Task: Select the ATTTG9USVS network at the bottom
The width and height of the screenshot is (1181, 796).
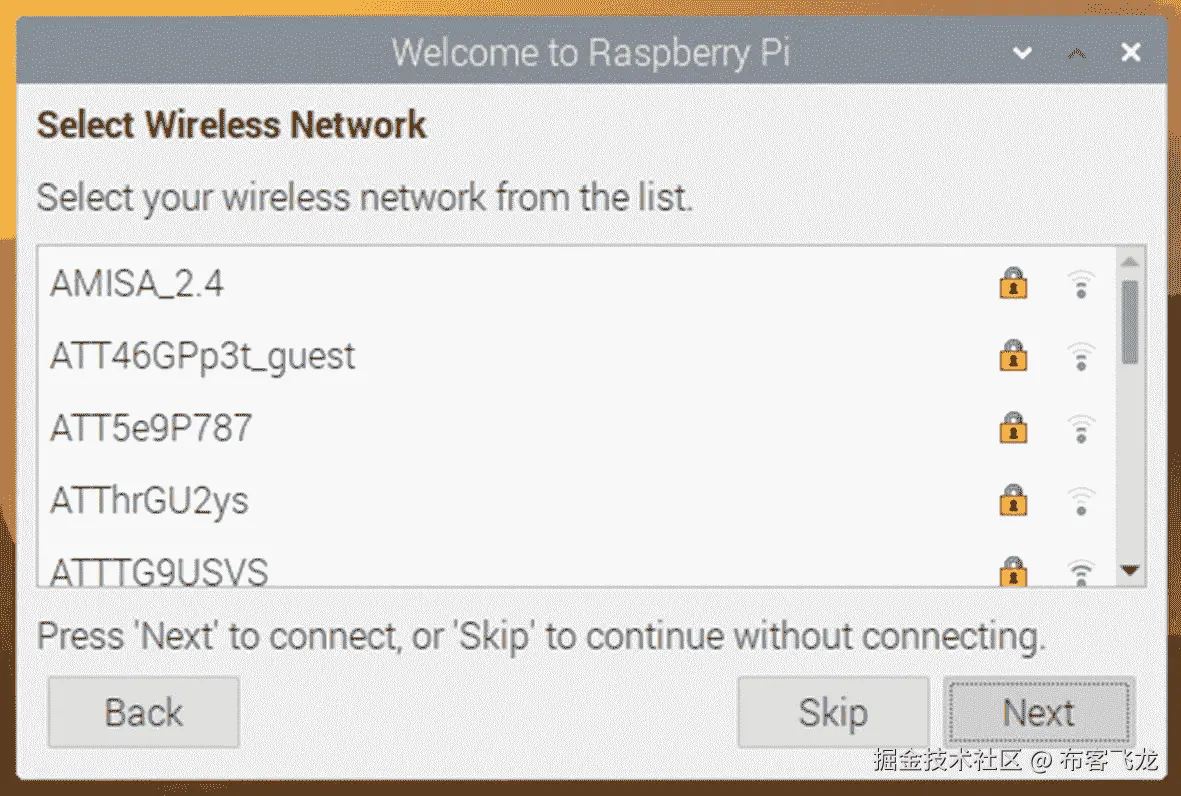Action: pyautogui.click(x=159, y=573)
